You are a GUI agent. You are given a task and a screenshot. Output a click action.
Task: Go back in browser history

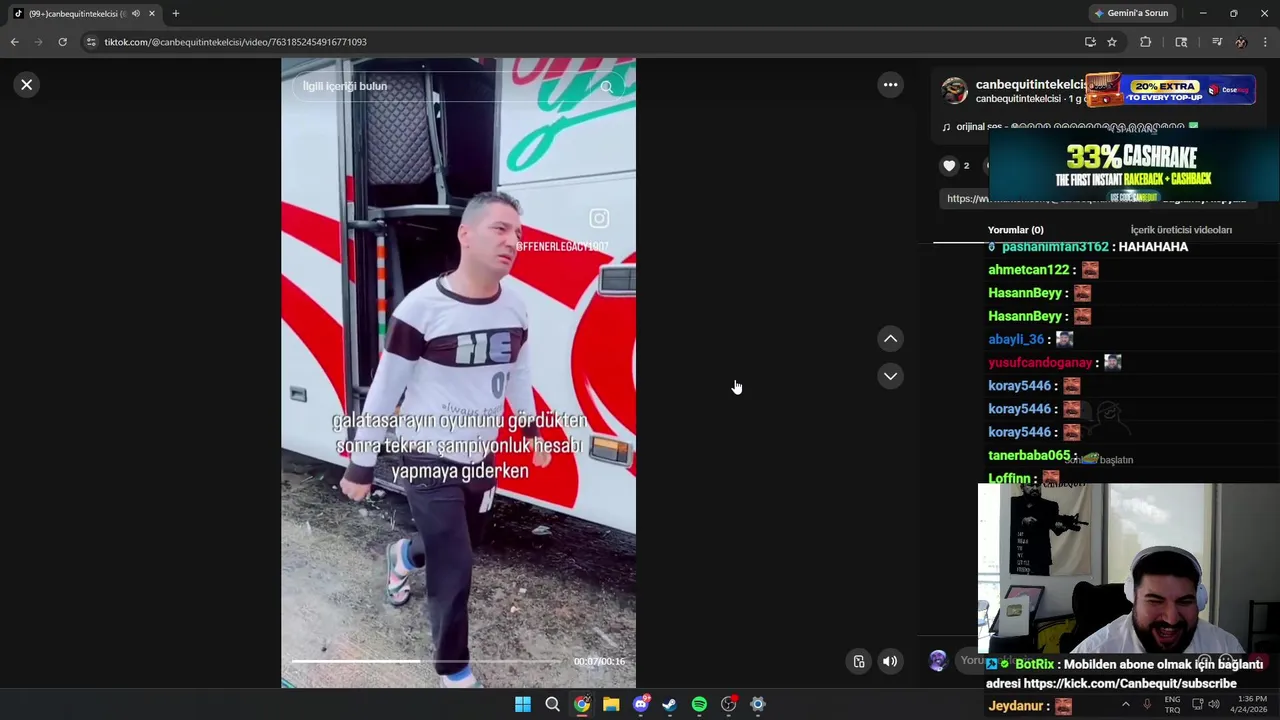14,42
